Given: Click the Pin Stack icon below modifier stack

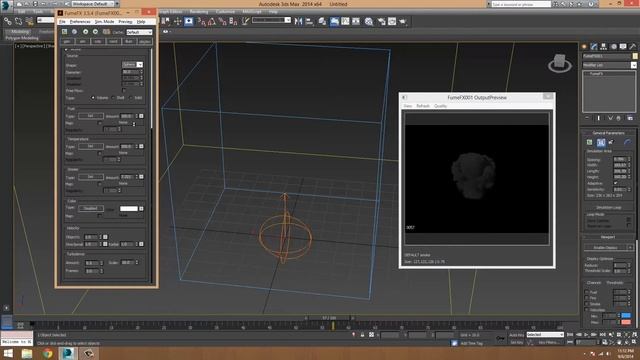Looking at the screenshot, I should click(x=587, y=118).
